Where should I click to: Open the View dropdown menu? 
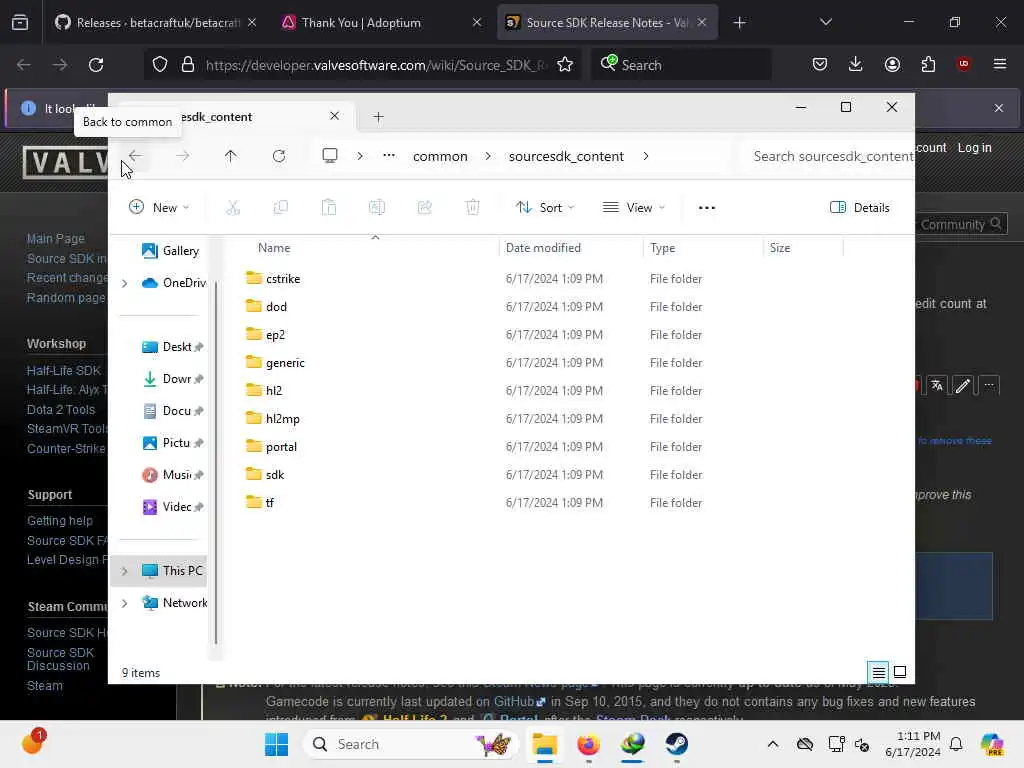(x=634, y=208)
